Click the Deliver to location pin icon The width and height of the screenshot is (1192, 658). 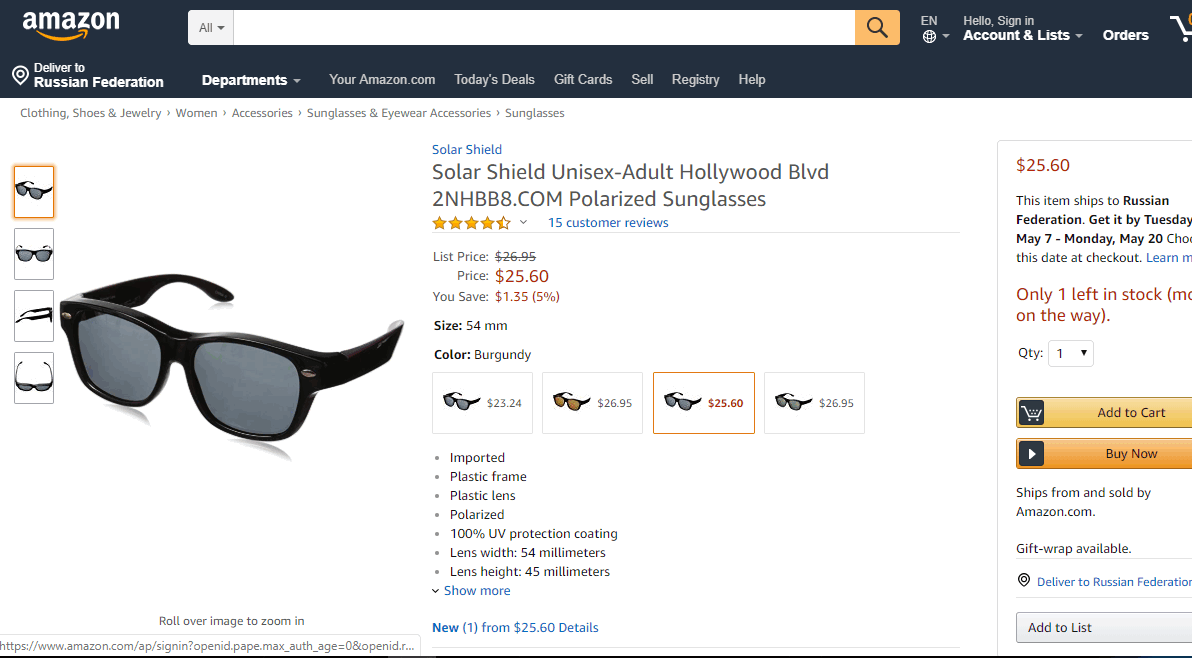pyautogui.click(x=20, y=75)
